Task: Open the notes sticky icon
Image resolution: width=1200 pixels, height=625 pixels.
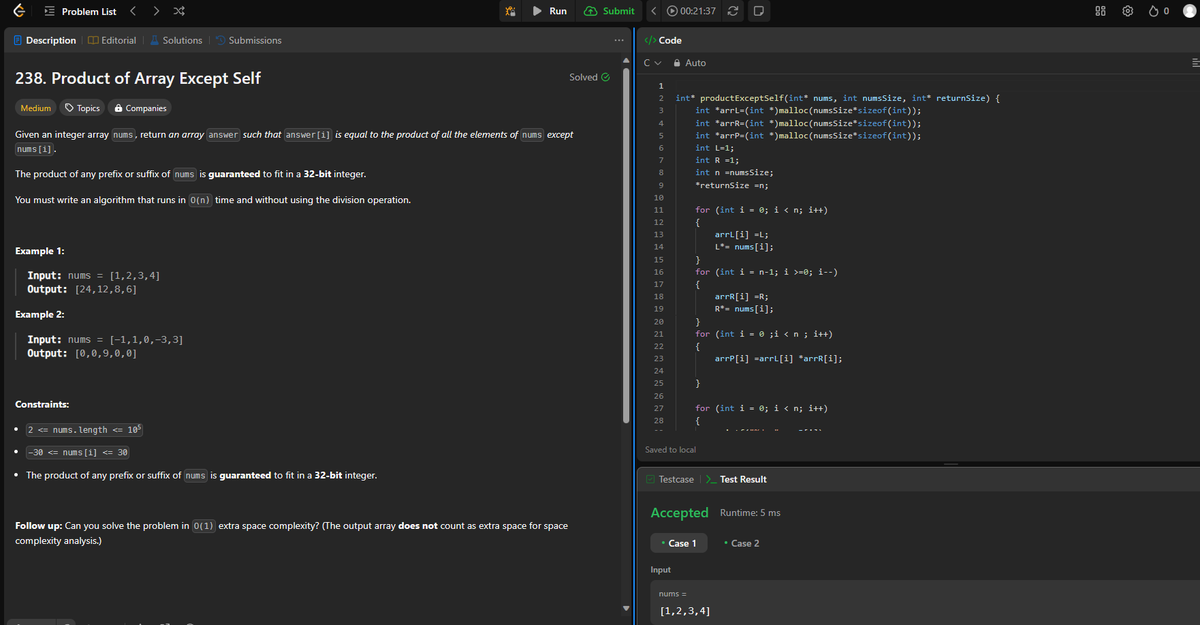Action: click(x=759, y=11)
